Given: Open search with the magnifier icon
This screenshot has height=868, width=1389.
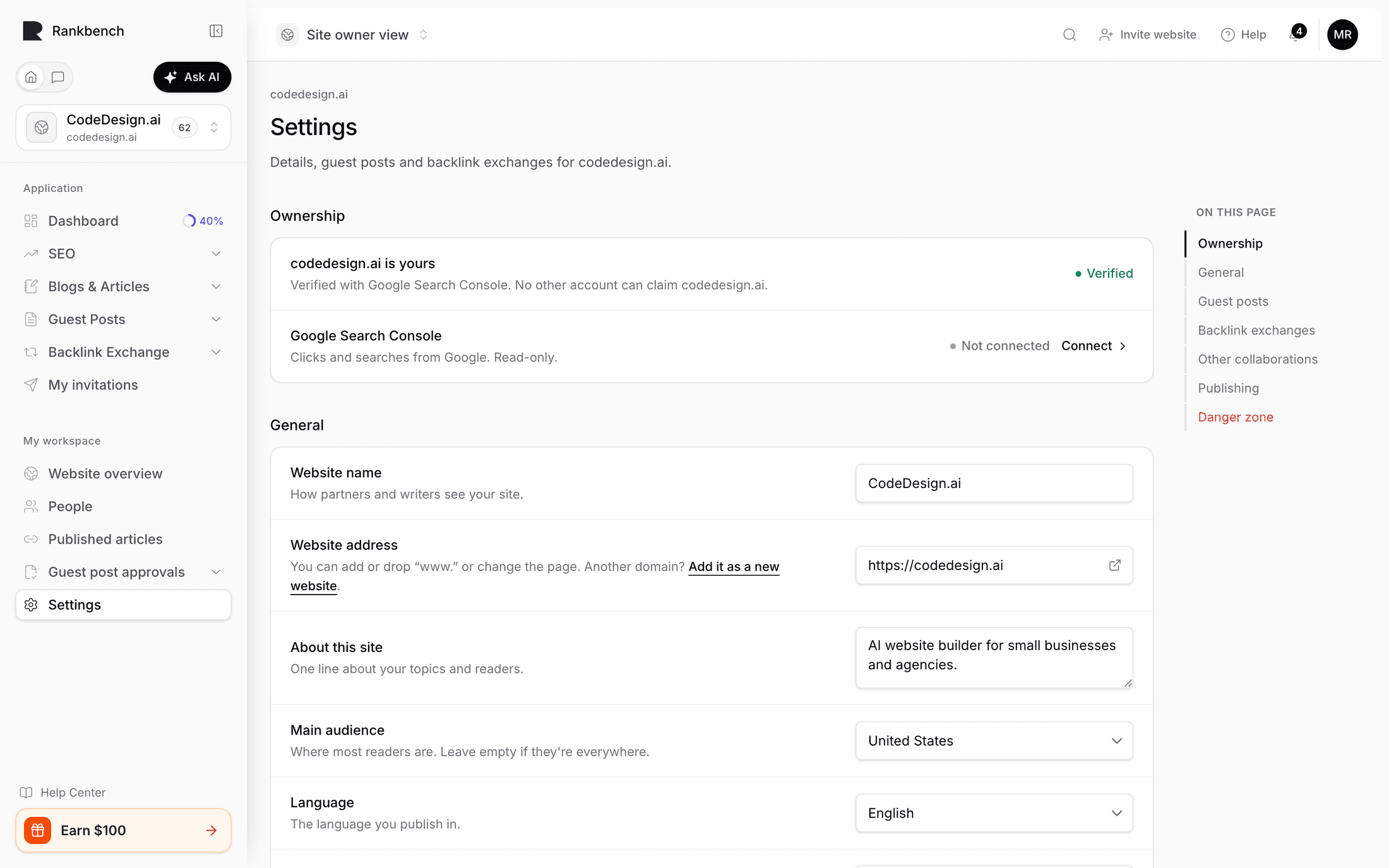Looking at the screenshot, I should pos(1069,35).
